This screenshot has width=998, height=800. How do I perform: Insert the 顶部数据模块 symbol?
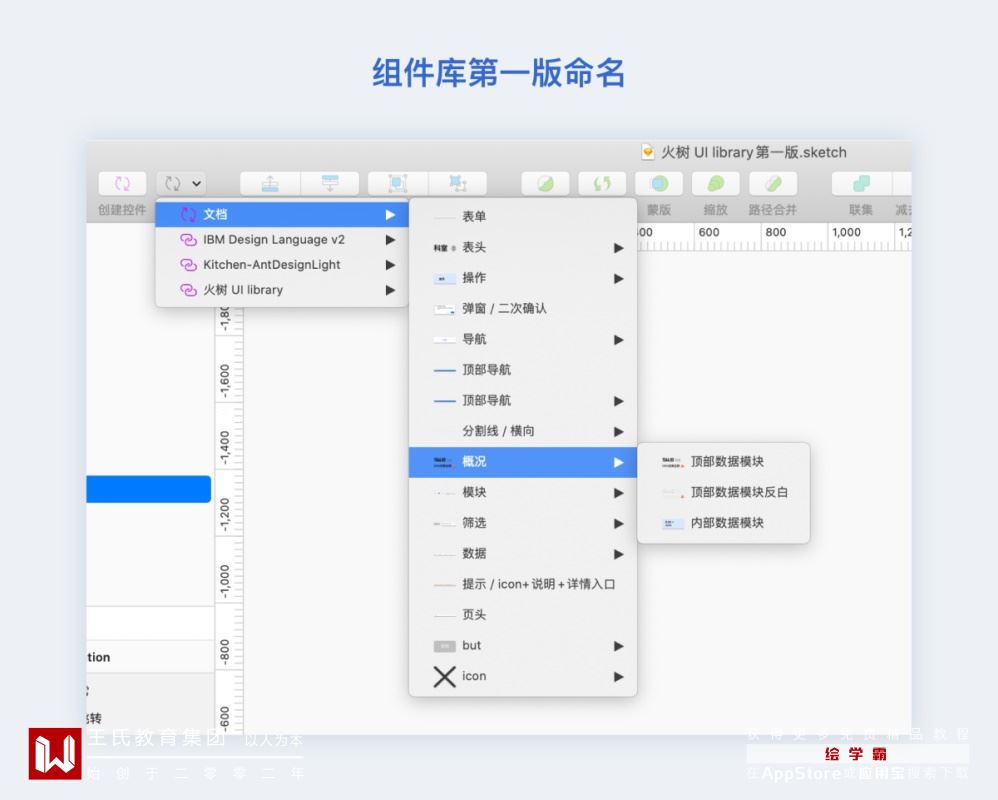[x=724, y=461]
